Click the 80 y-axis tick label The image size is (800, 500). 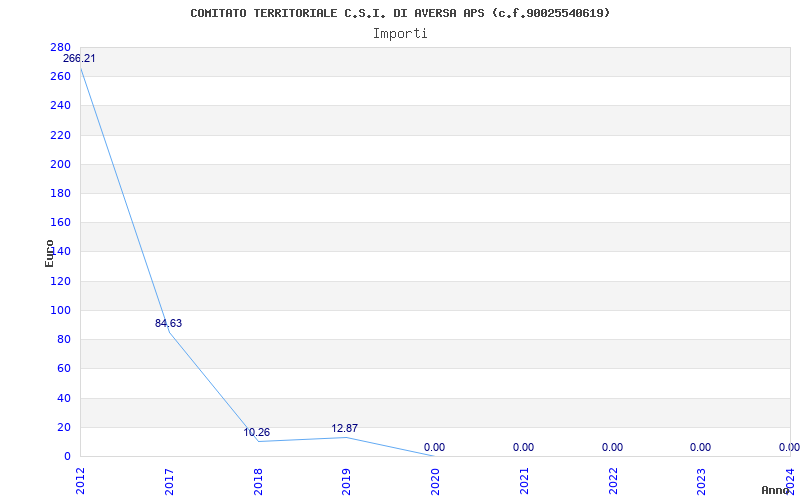(63, 339)
